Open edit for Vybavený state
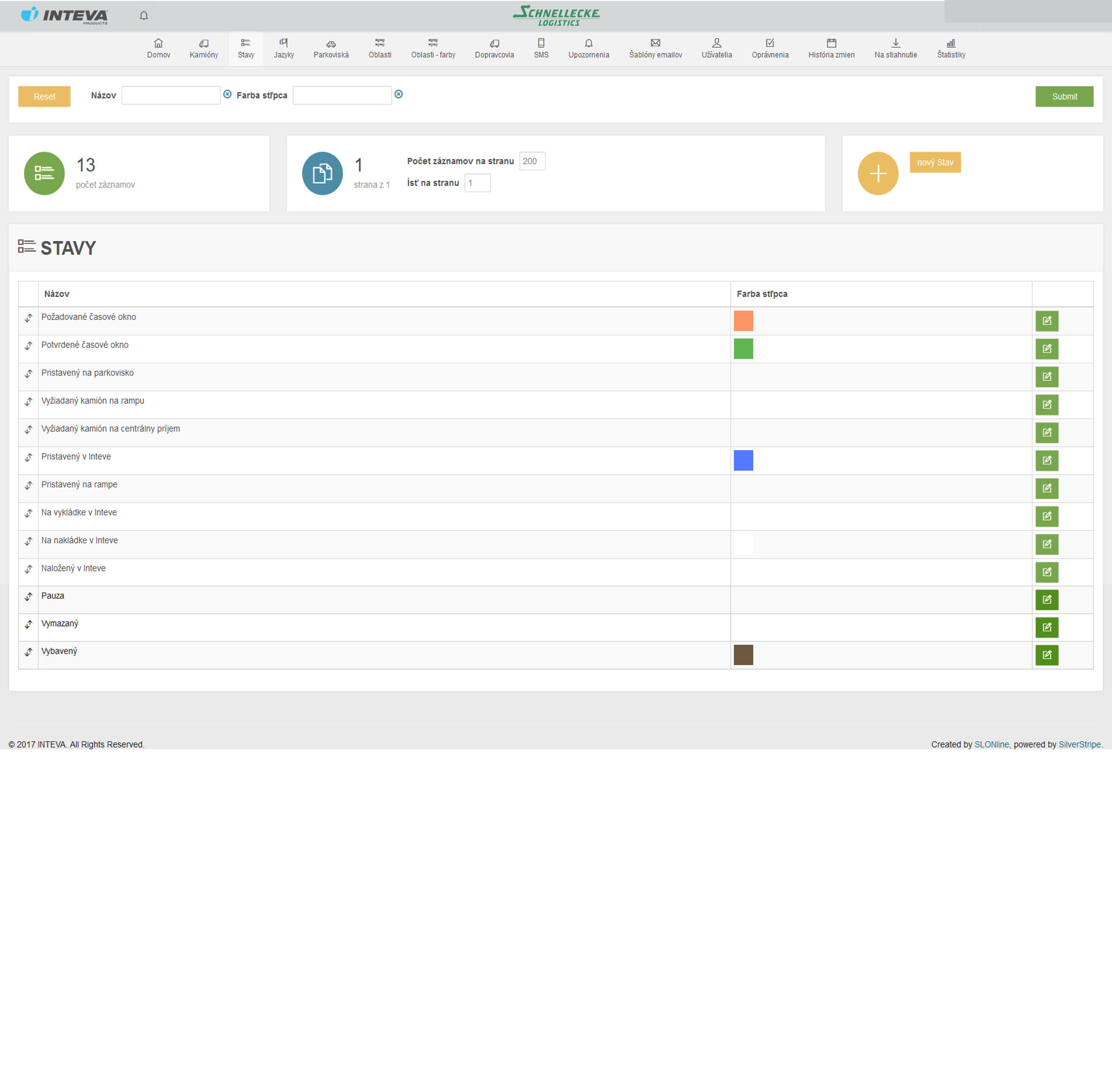 (1046, 655)
